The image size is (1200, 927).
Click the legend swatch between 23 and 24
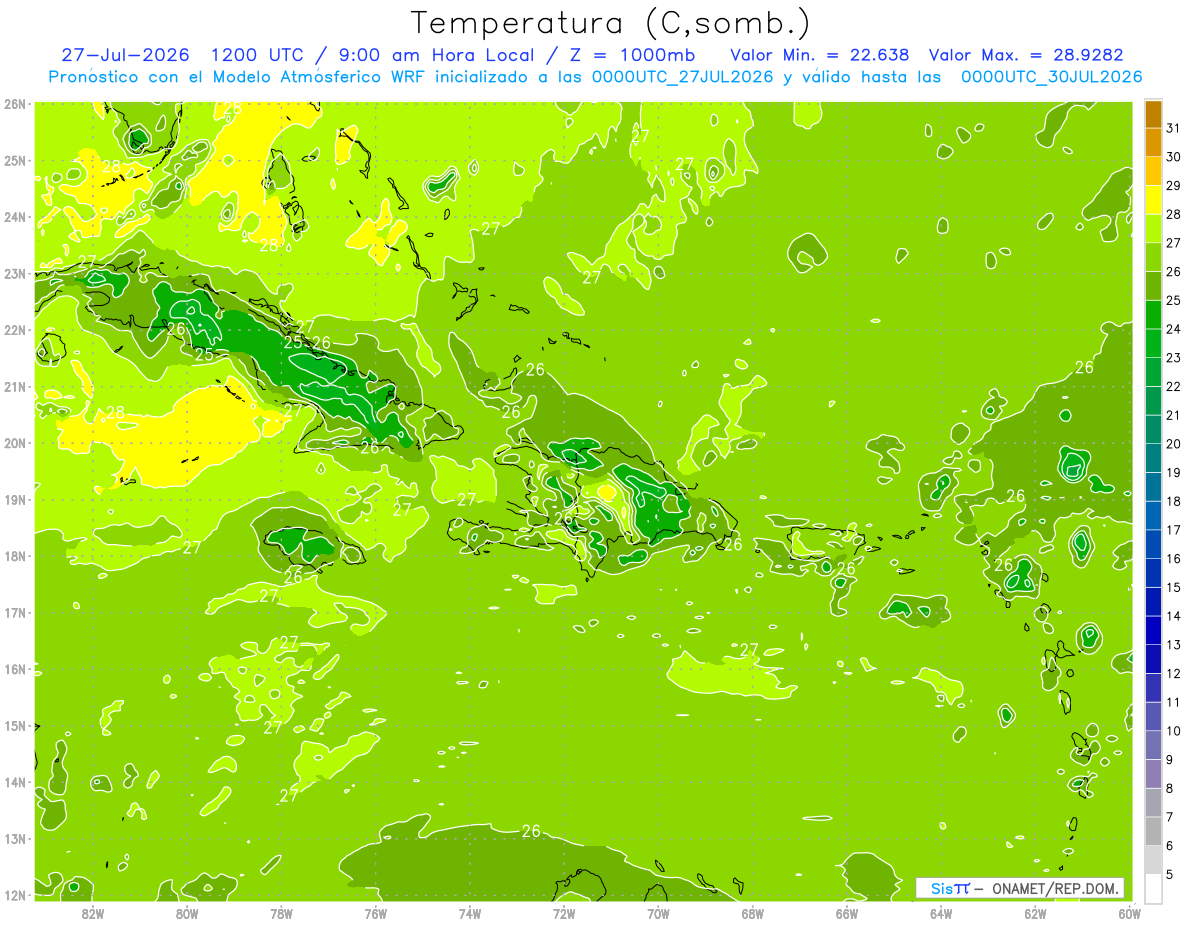tap(1153, 344)
